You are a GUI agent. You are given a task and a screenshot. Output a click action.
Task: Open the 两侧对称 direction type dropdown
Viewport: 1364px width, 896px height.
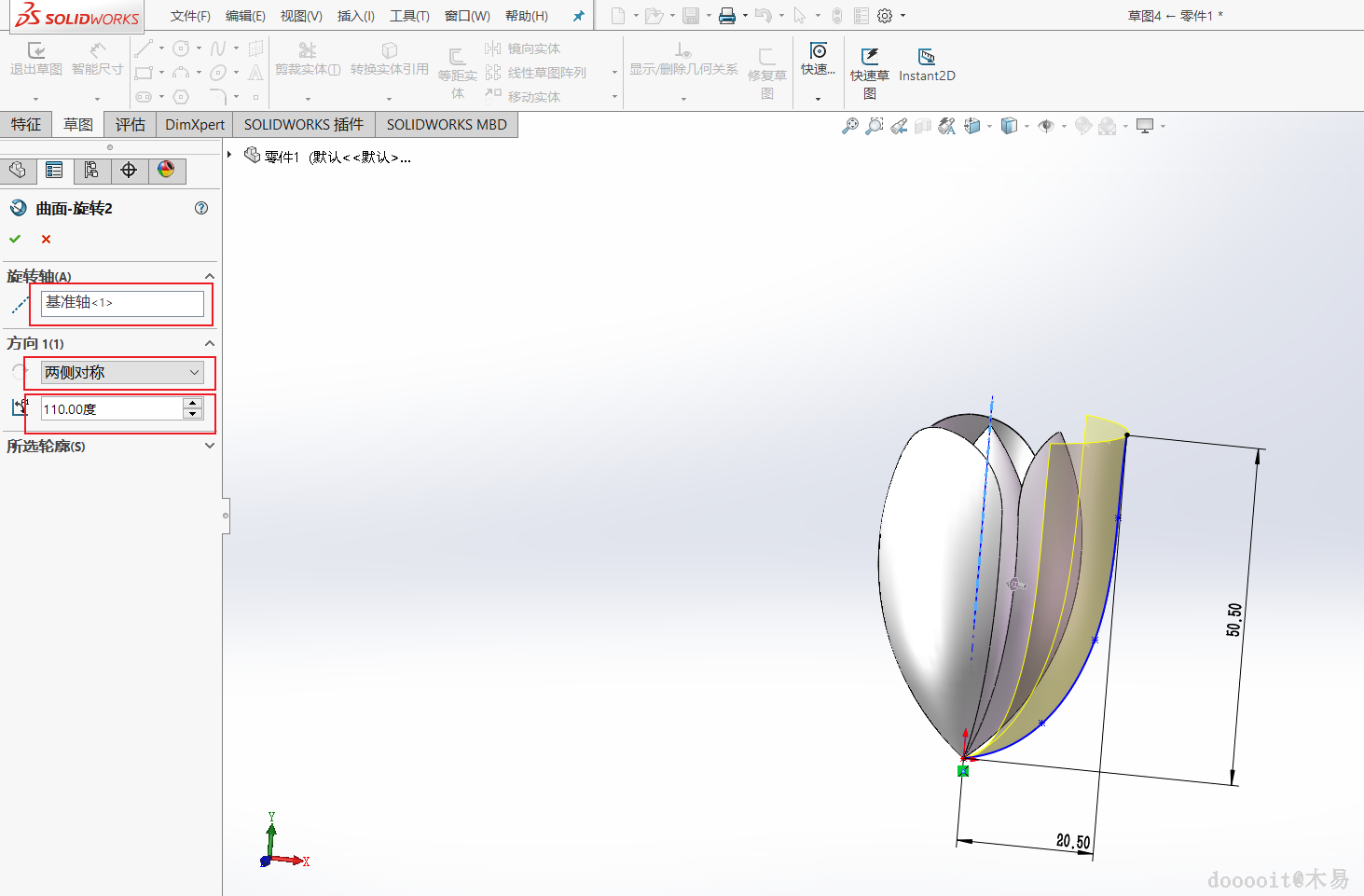(x=122, y=373)
